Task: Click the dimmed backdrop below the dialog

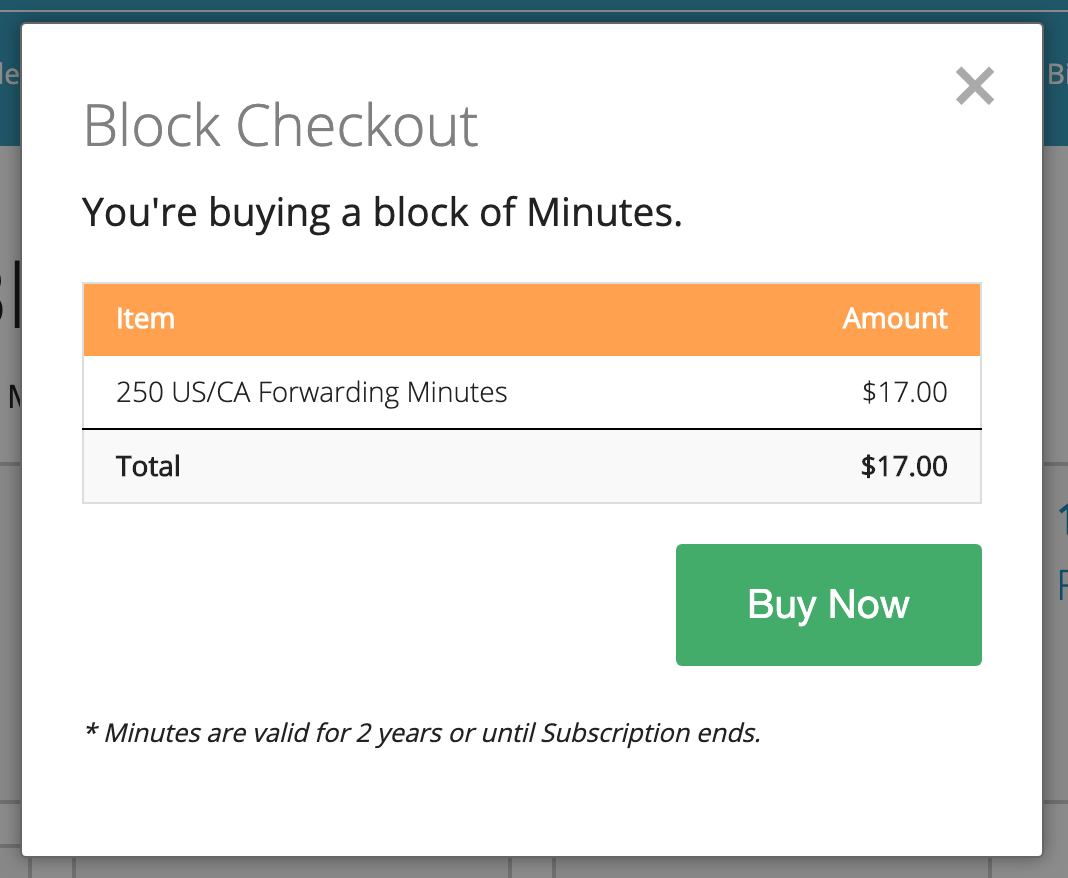Action: (x=534, y=868)
